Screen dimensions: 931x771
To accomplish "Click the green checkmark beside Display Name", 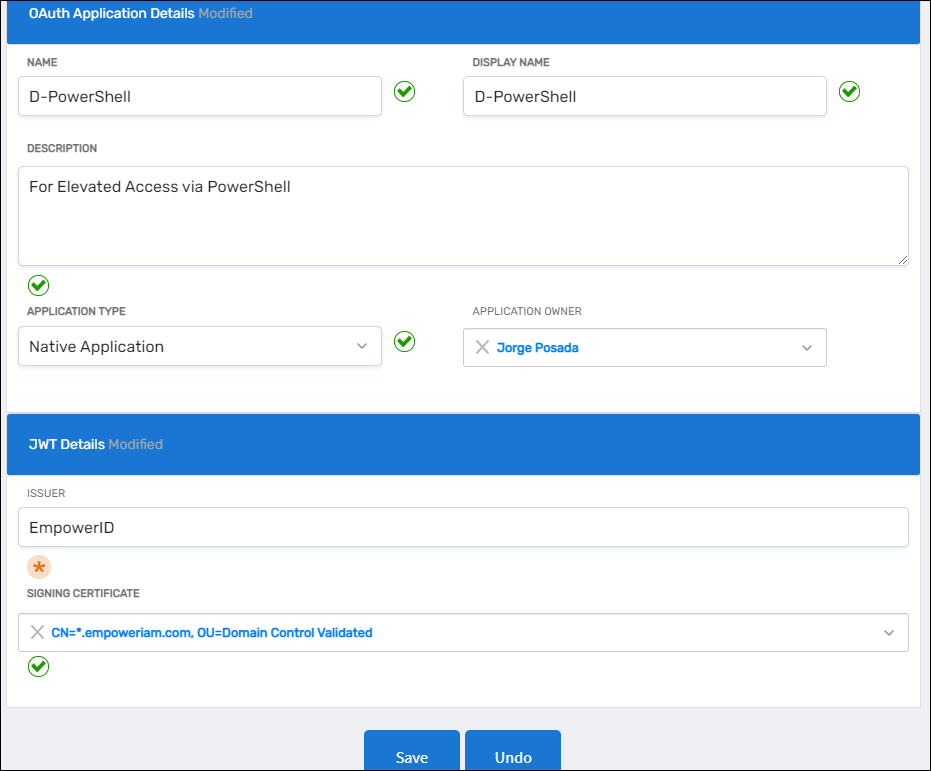I will tap(849, 91).
